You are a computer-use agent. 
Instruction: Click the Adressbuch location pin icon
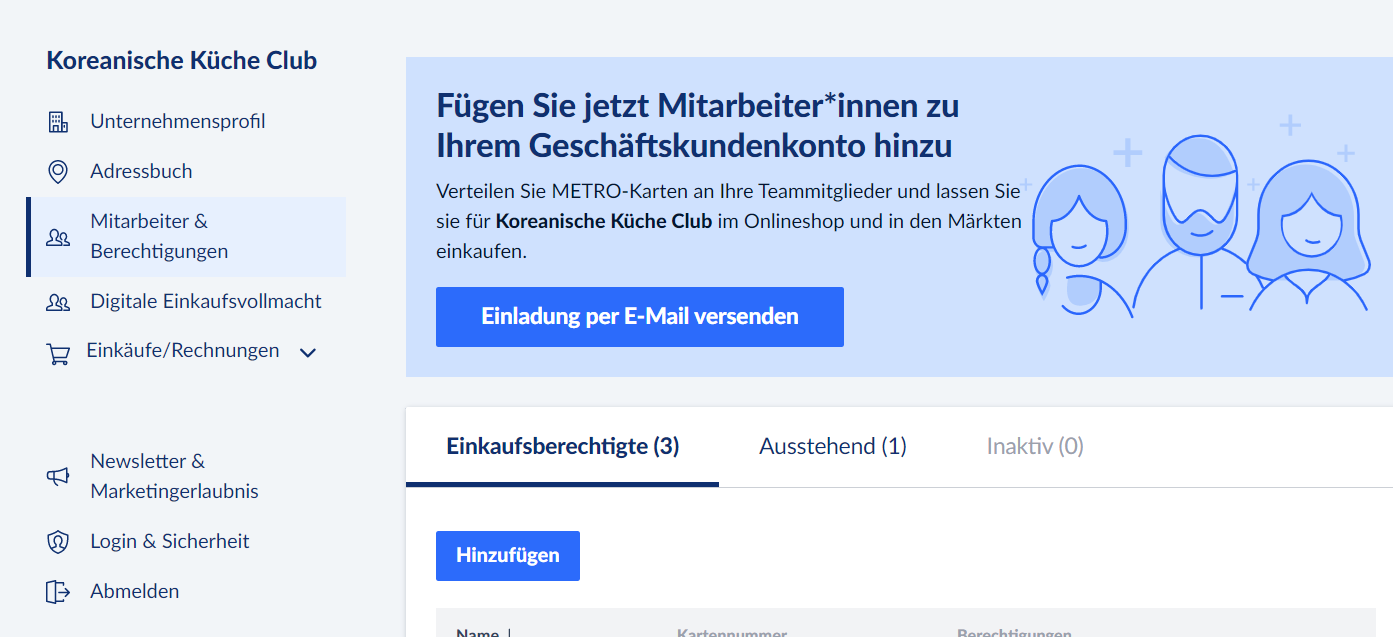click(x=58, y=172)
